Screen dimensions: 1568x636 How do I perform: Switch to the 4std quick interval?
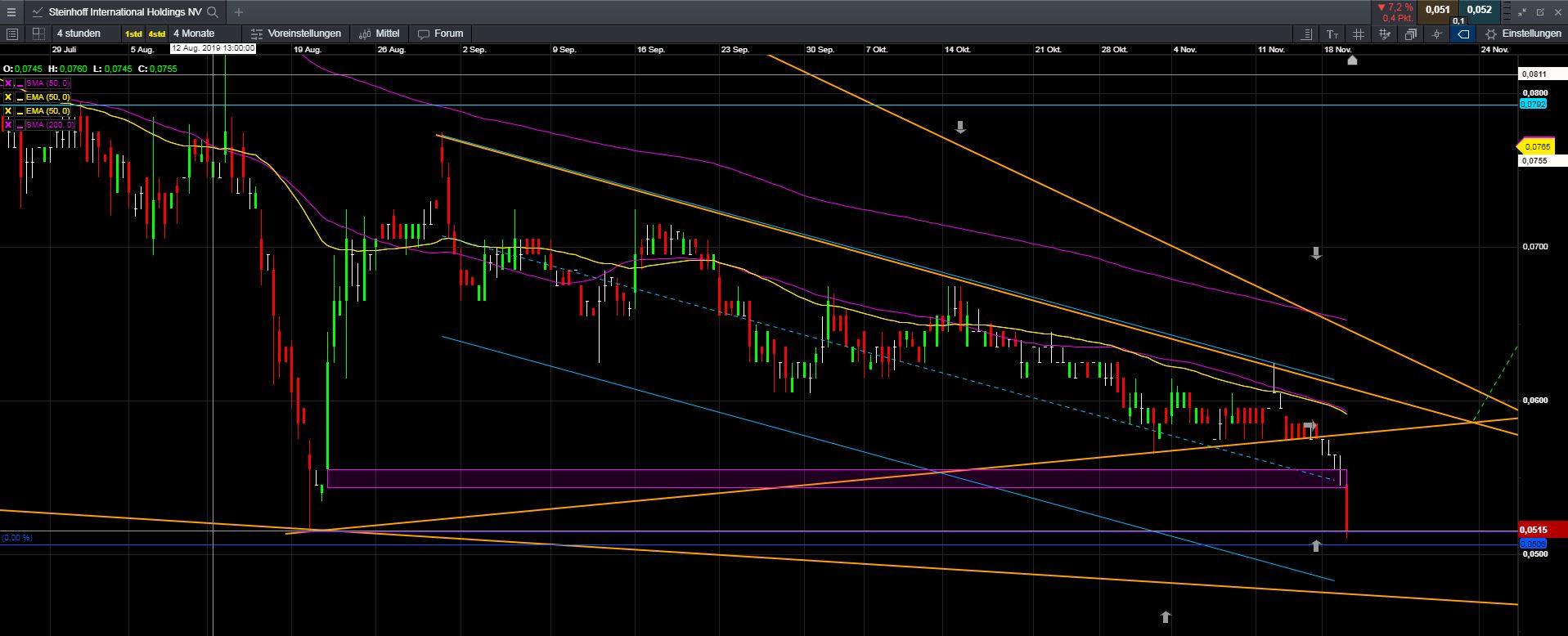tap(156, 34)
